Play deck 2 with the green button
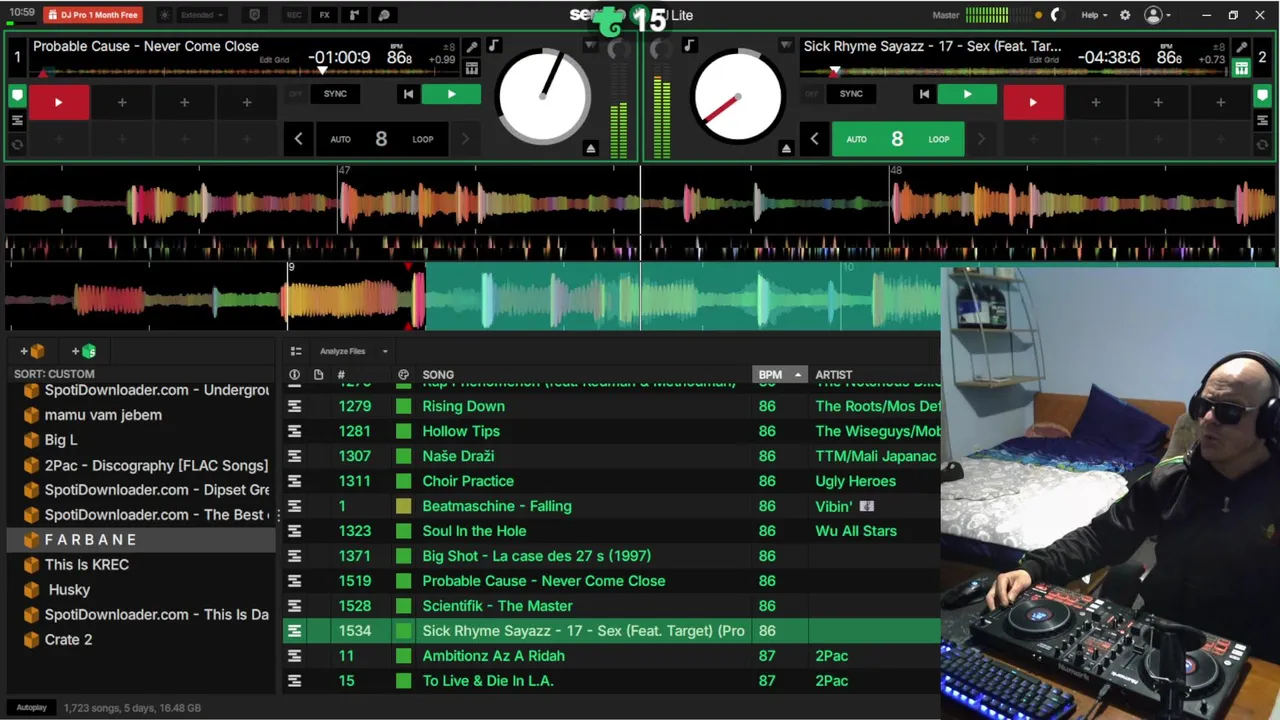Screen dimensions: 1280x720 point(967,94)
